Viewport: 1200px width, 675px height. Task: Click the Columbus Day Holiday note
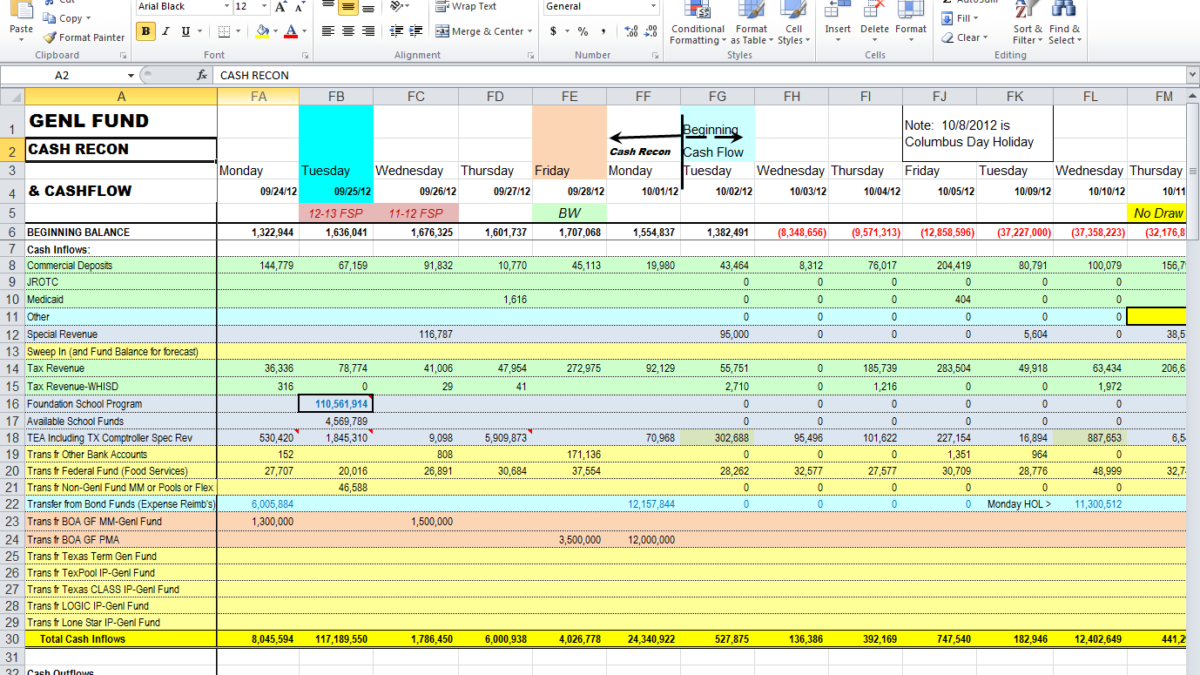pyautogui.click(x=978, y=134)
